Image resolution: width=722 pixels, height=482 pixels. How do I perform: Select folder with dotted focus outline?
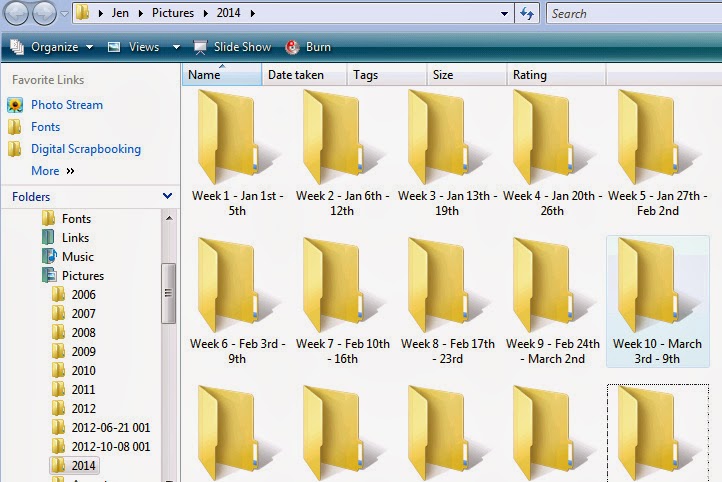[x=658, y=433]
